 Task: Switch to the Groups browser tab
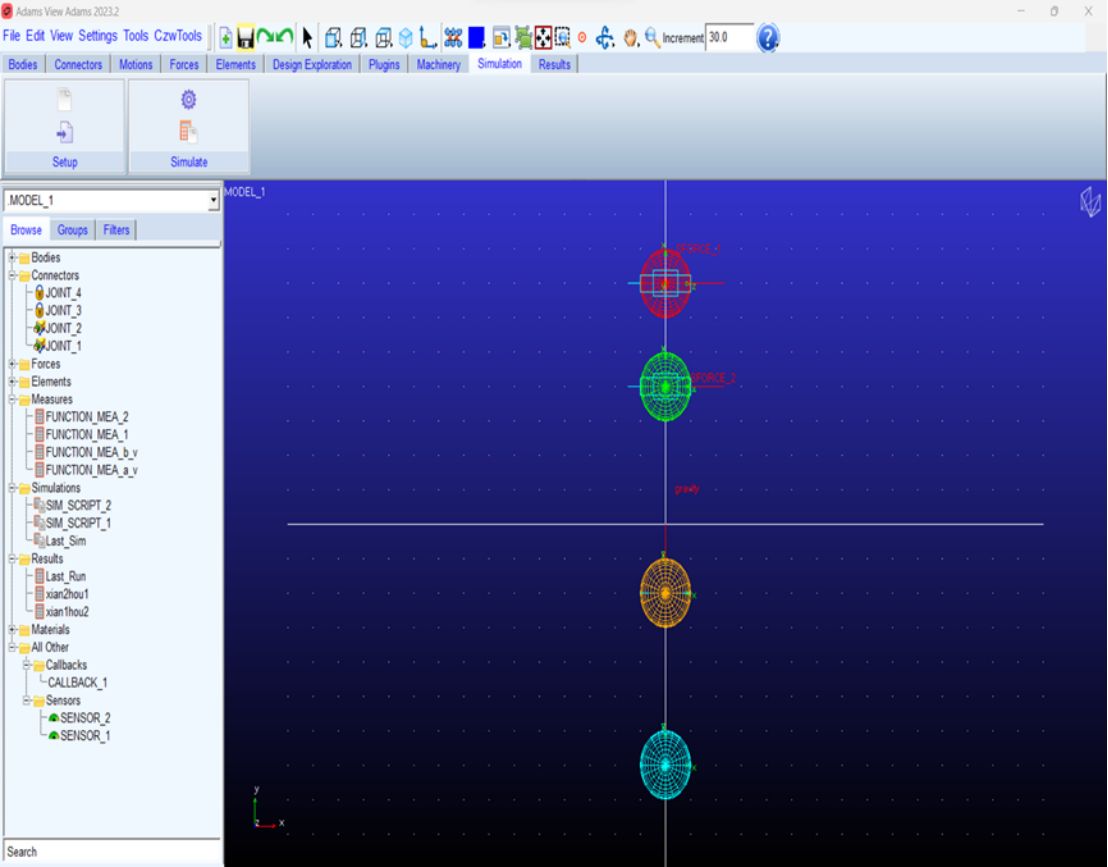point(72,230)
